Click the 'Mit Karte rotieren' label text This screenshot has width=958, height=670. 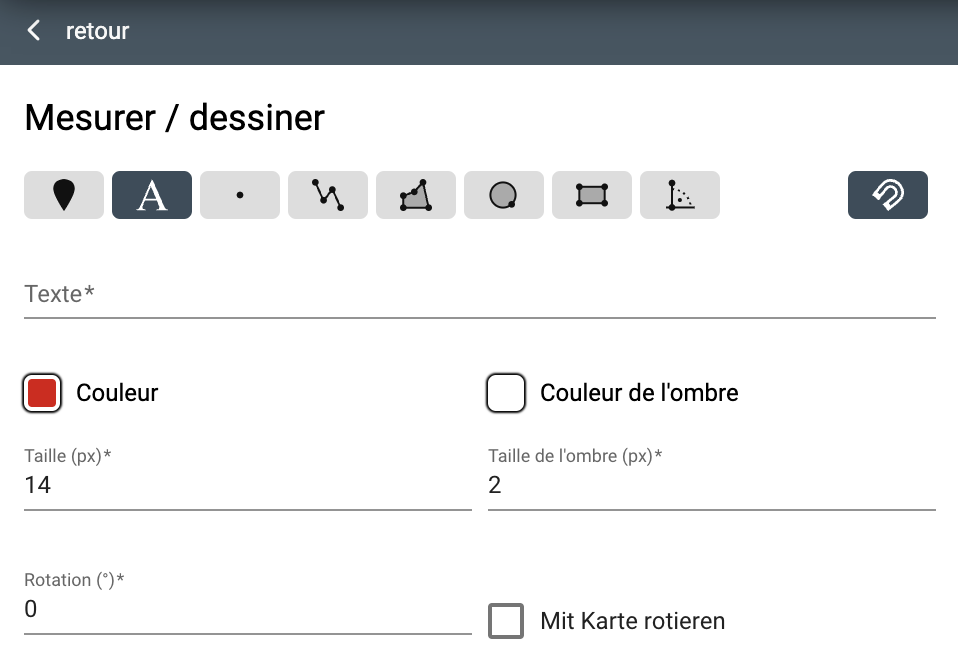pos(632,621)
